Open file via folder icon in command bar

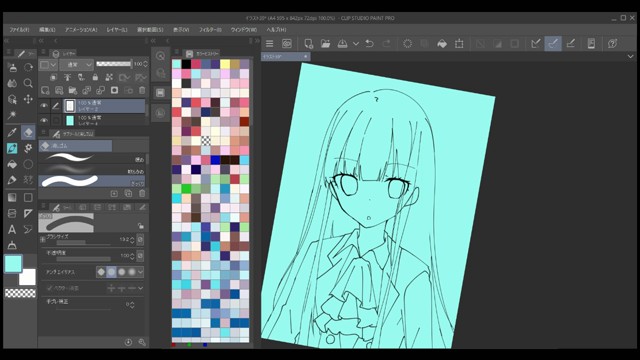[x=325, y=44]
